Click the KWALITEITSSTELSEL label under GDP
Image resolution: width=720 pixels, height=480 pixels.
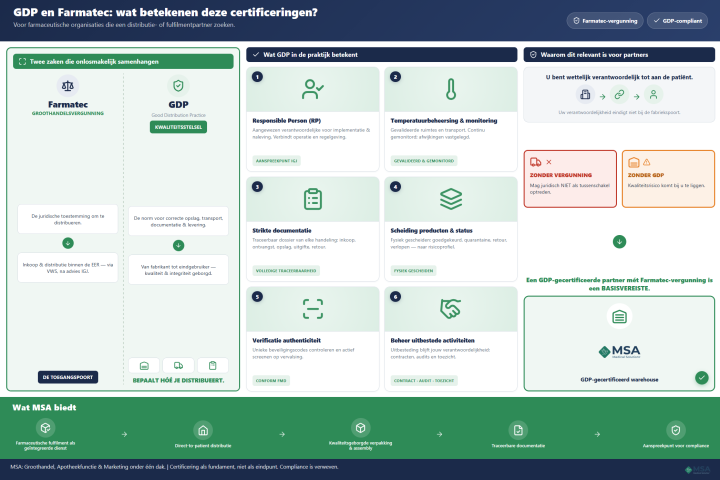[x=178, y=127]
